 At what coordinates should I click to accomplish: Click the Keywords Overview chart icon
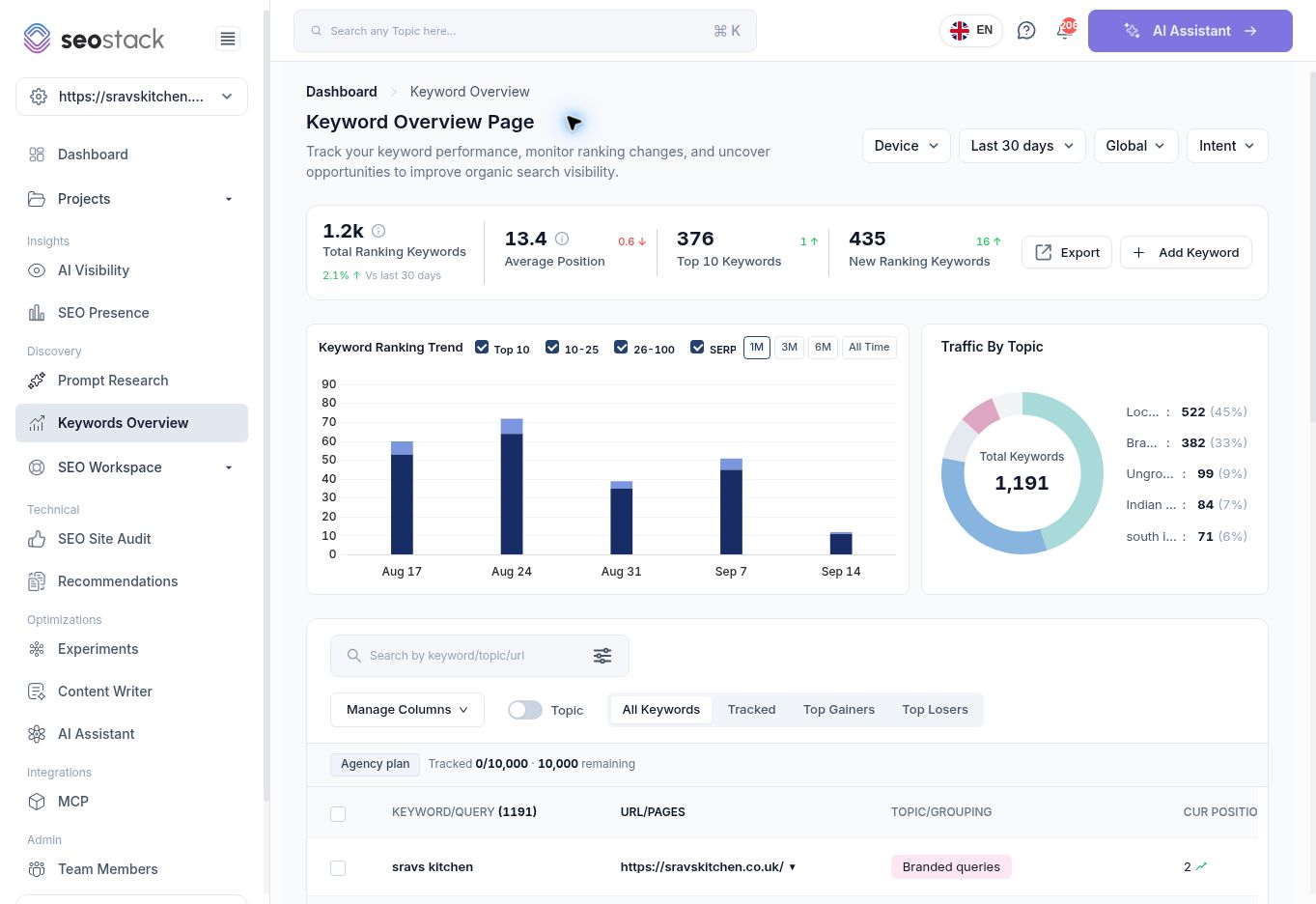tap(37, 423)
